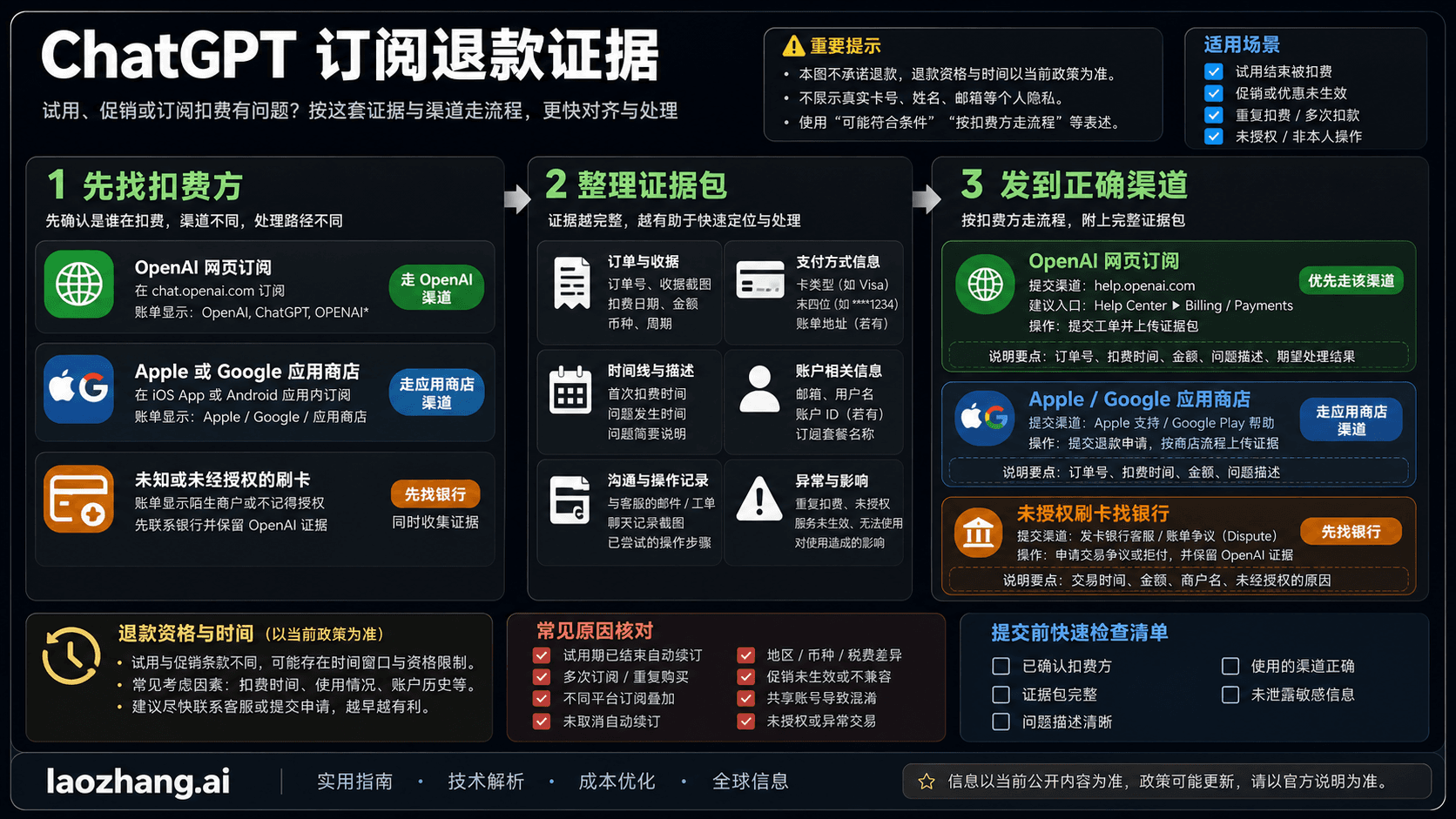Click the green 走 OpenAI 渠道 button
Screen dimensions: 1456x819
click(436, 287)
